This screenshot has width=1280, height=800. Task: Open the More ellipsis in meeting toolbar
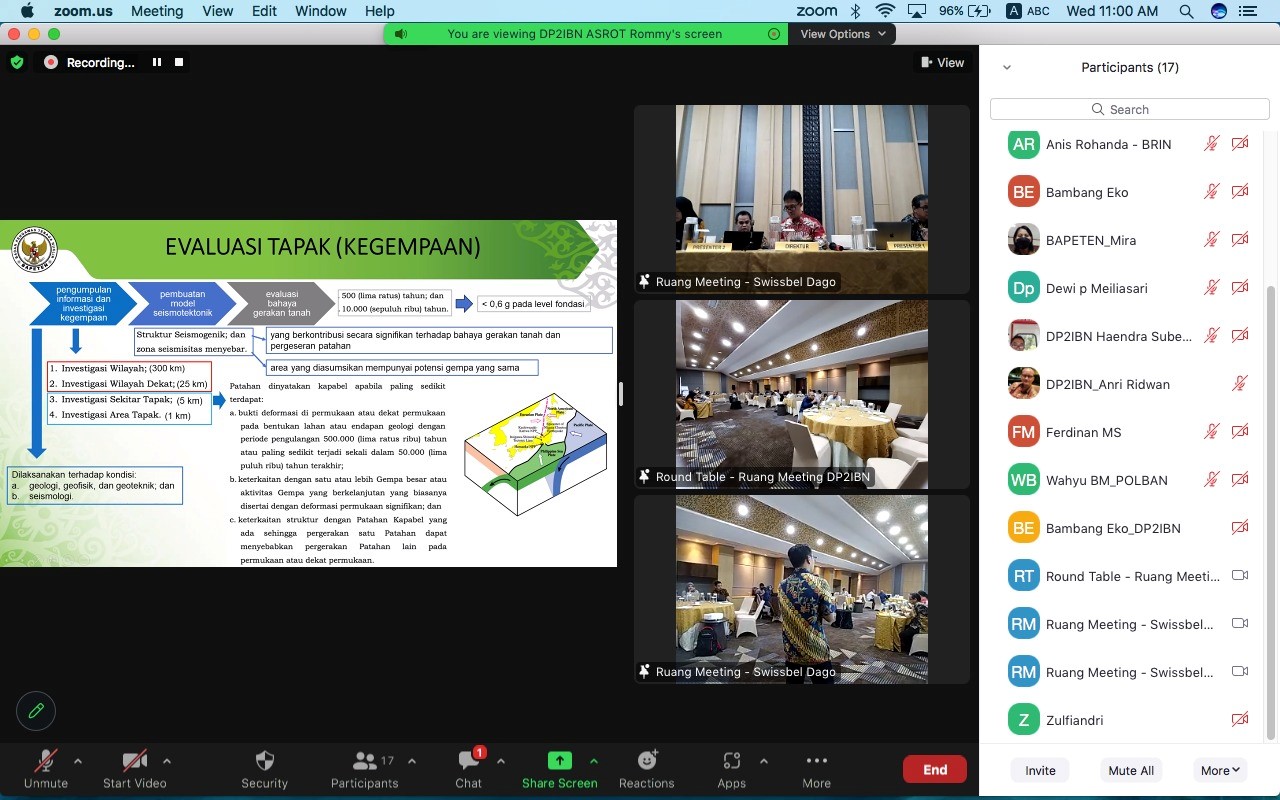pyautogui.click(x=816, y=761)
